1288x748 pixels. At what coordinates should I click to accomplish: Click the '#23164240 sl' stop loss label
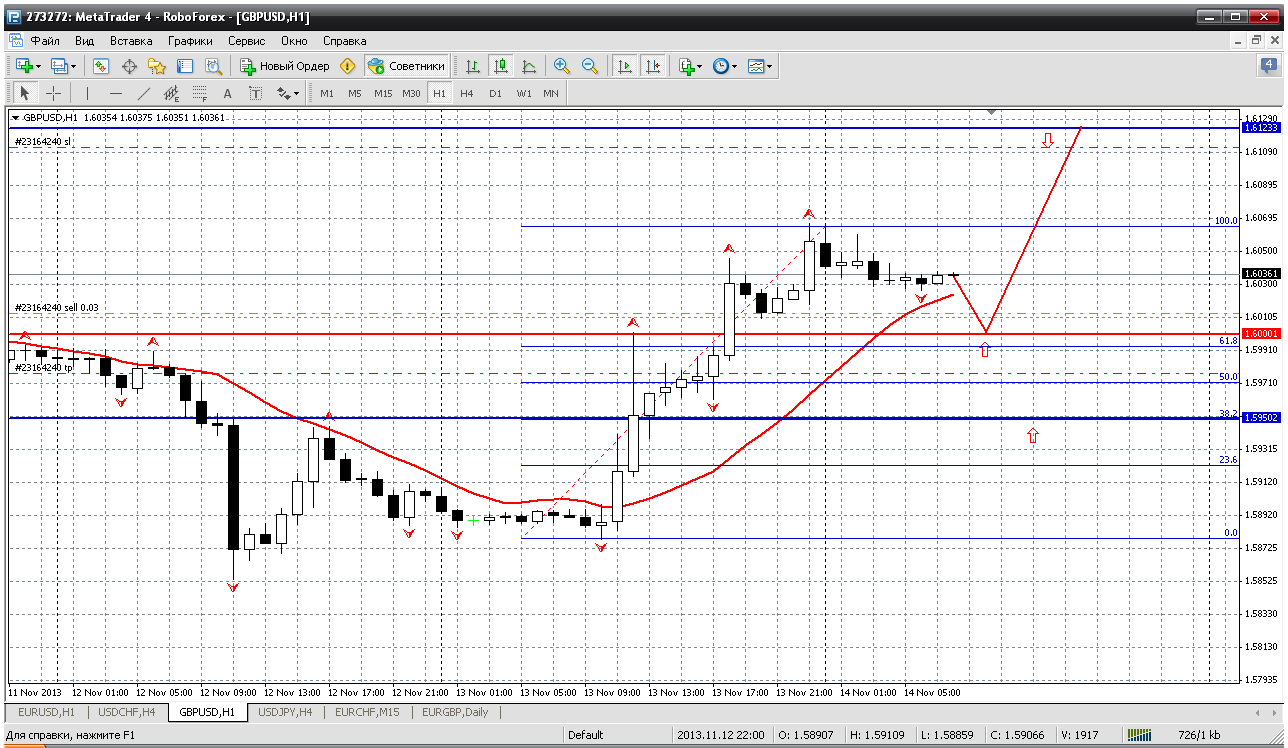tap(42, 142)
